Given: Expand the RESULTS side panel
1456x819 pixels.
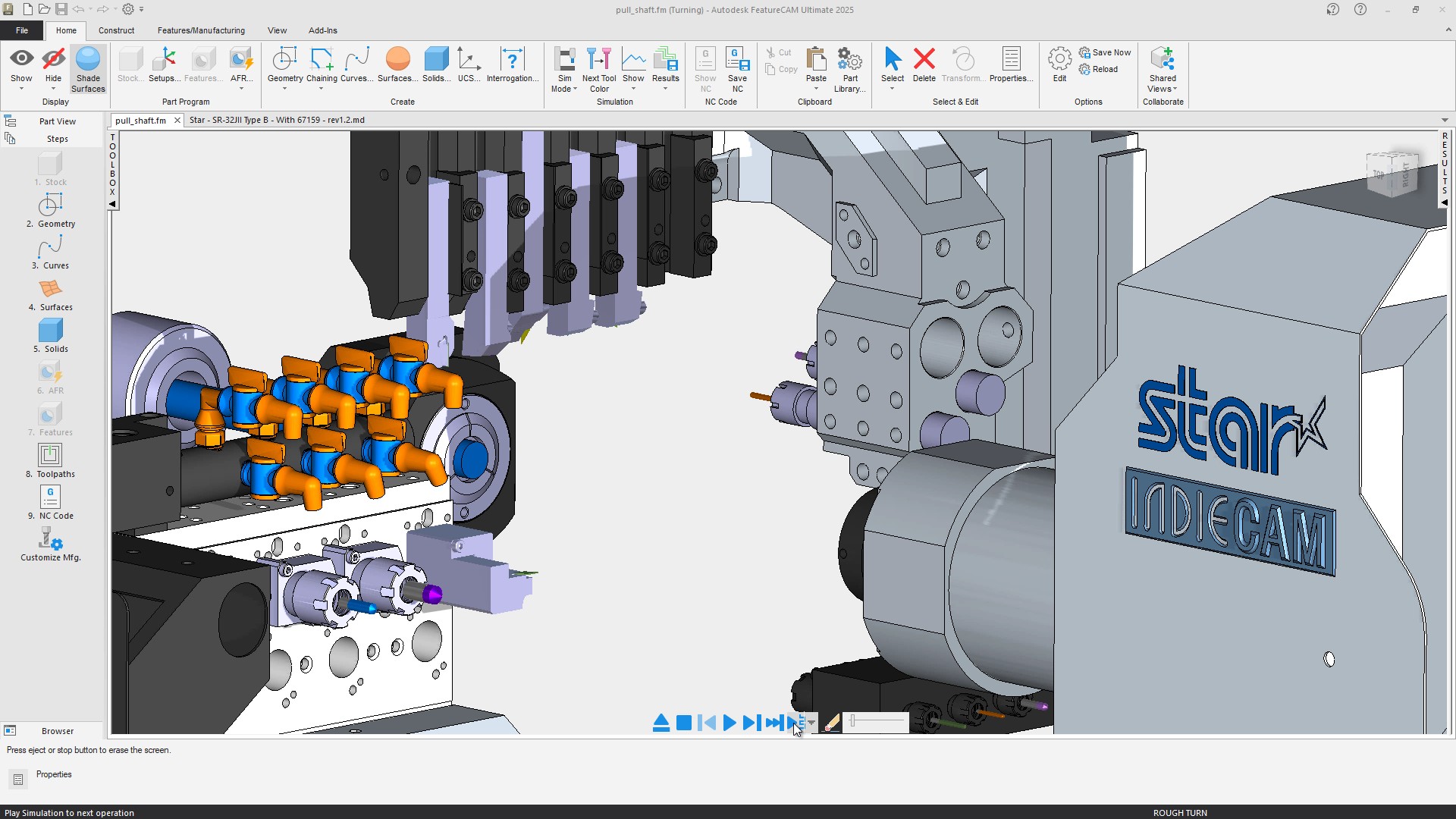Looking at the screenshot, I should [x=1444, y=169].
